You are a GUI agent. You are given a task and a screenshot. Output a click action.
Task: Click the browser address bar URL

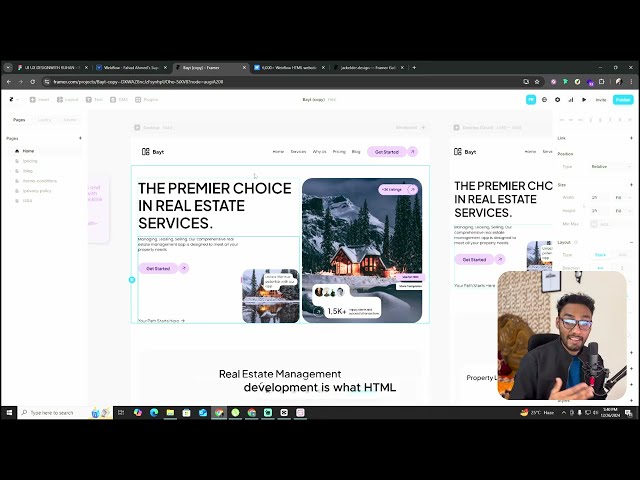point(138,82)
